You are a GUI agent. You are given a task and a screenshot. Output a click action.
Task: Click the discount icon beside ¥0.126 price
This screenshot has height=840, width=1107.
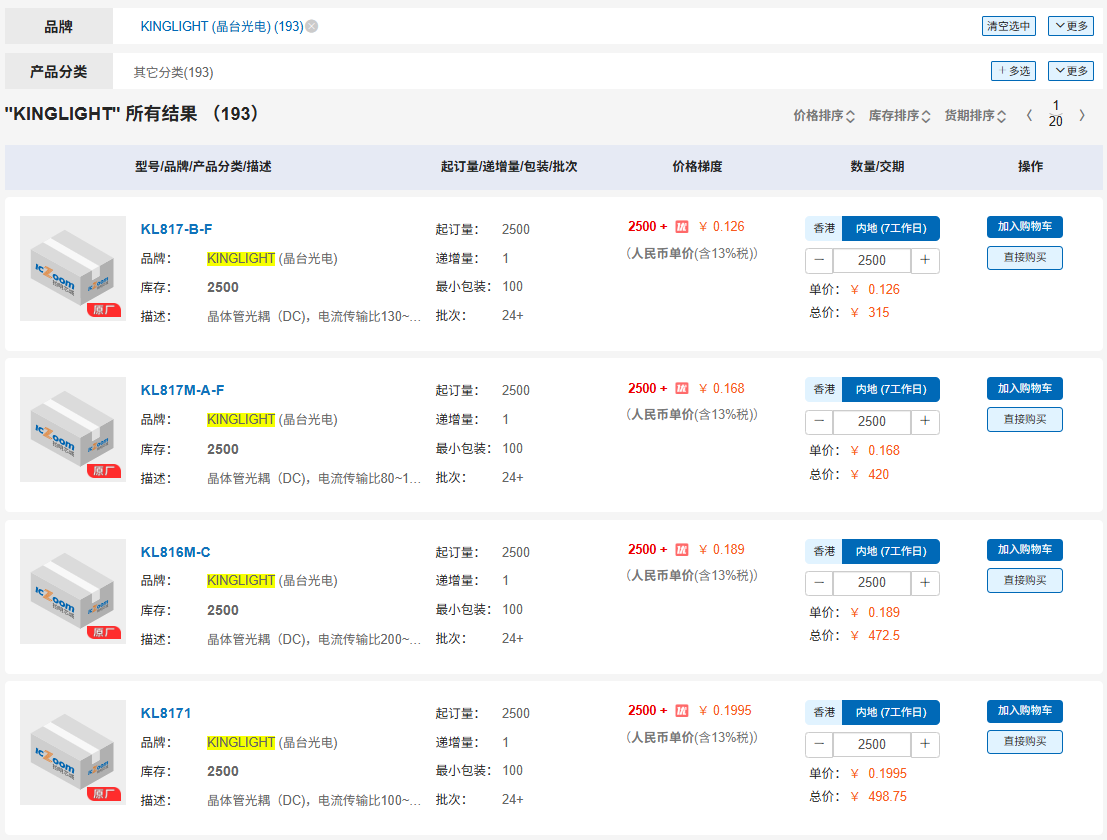point(681,227)
